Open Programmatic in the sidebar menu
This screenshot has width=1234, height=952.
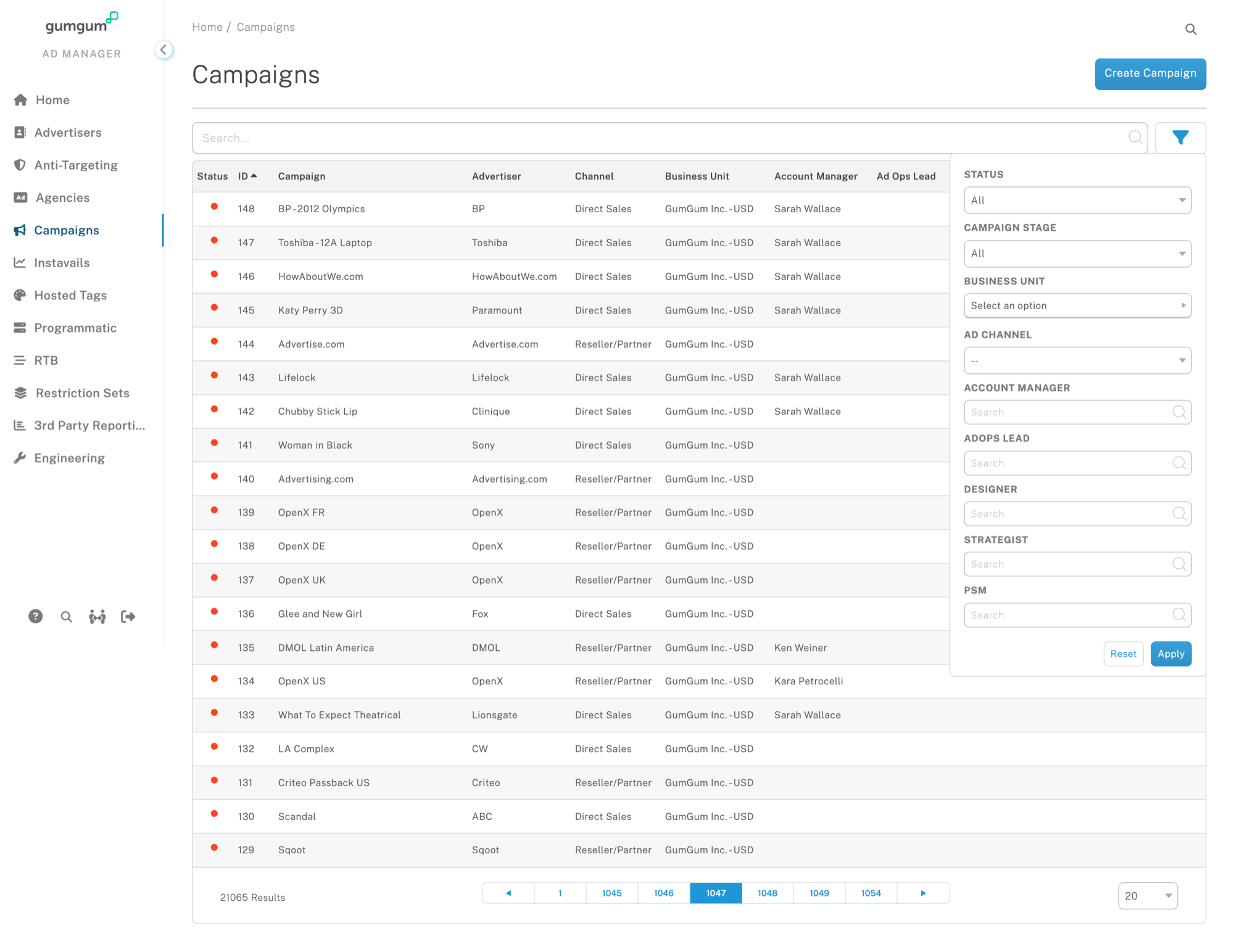75,328
